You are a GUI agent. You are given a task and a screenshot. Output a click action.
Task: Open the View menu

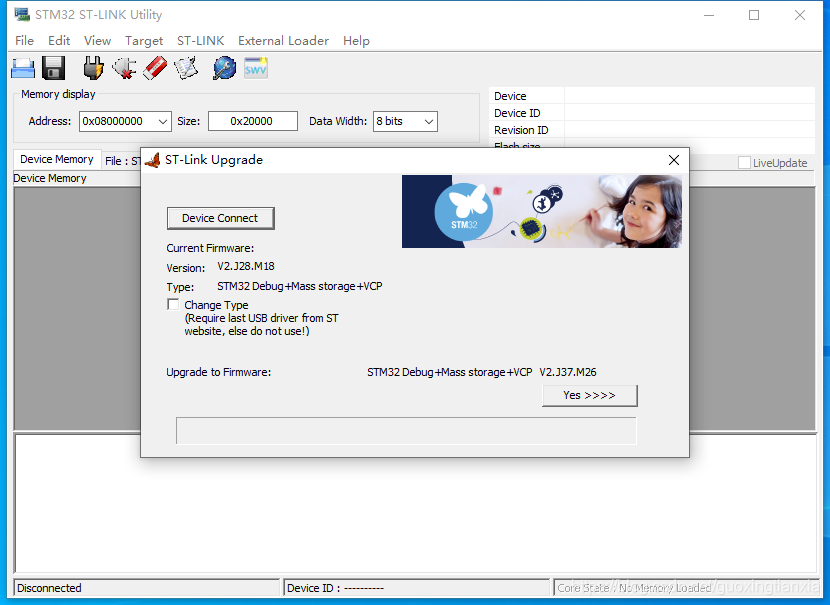click(x=97, y=41)
